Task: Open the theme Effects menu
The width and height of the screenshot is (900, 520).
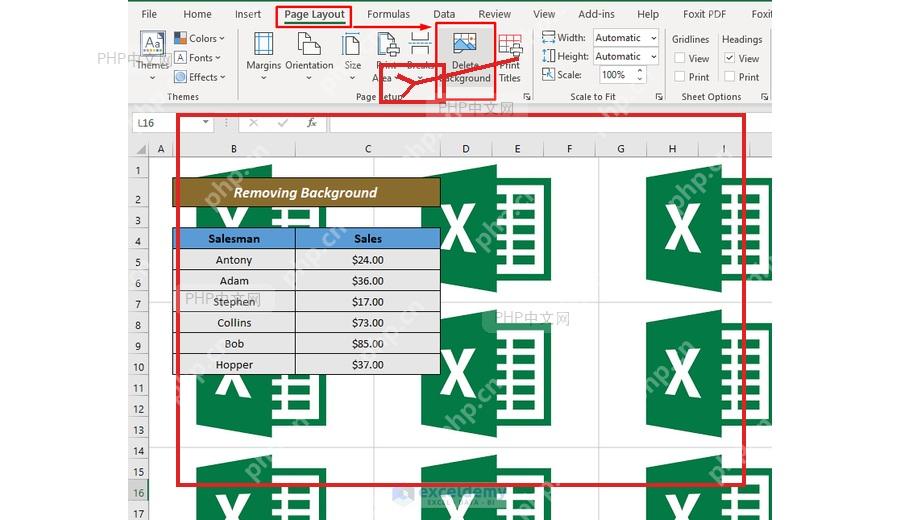Action: tap(200, 77)
